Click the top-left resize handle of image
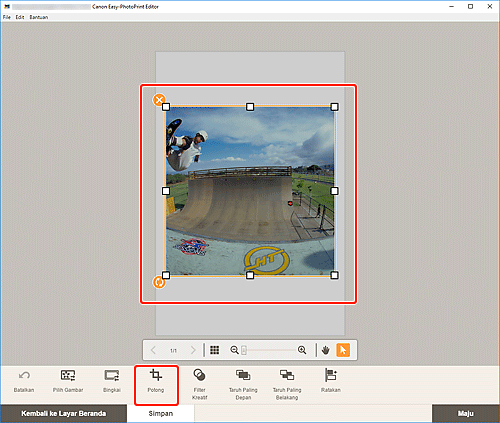This screenshot has width=500, height=423. coord(166,107)
